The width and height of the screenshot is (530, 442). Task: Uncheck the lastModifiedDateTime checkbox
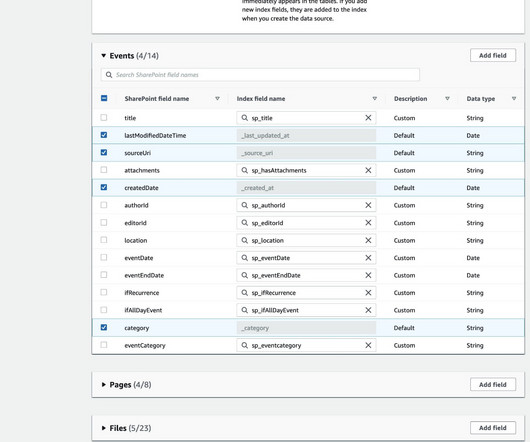pyautogui.click(x=104, y=135)
